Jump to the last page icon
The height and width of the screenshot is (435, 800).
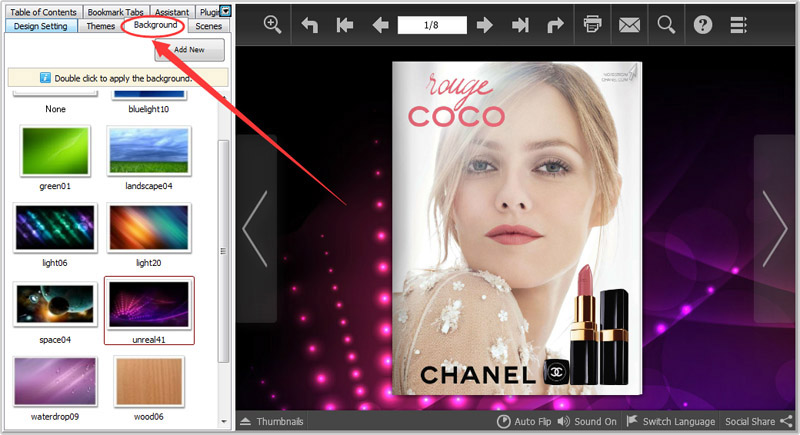[x=520, y=26]
